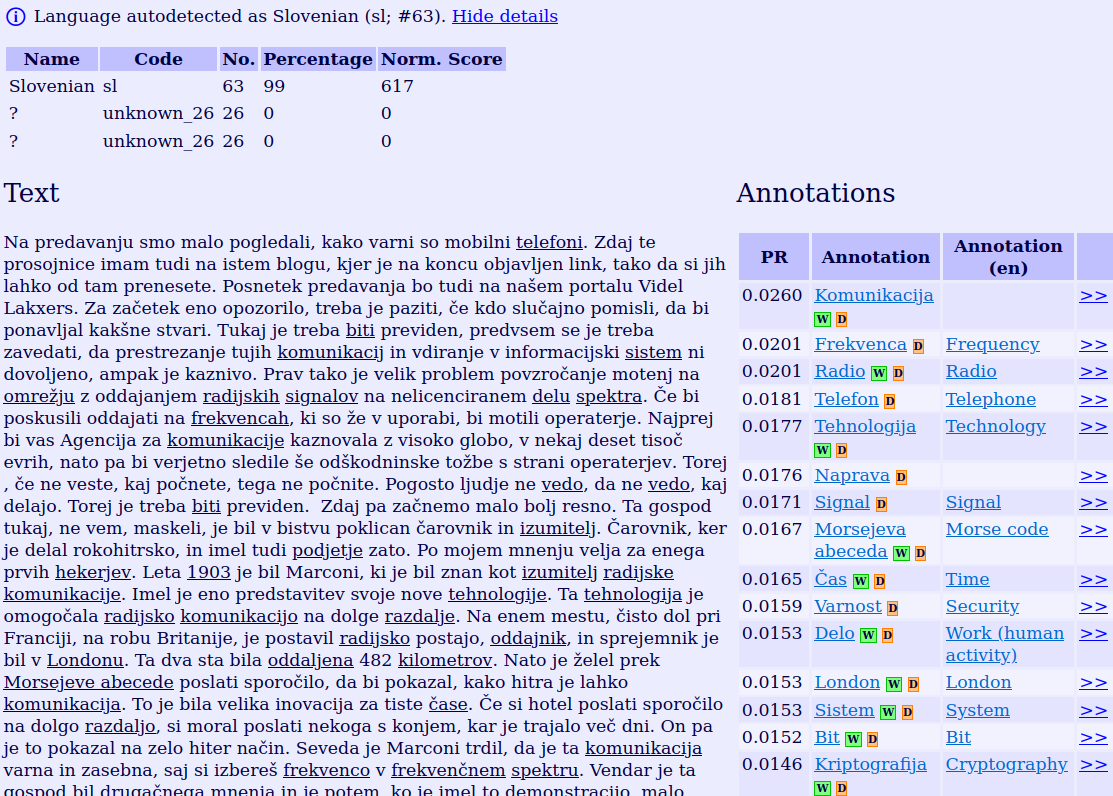1113x796 pixels.
Task: Click the info icon beside language autodetected message
Action: pos(15,17)
